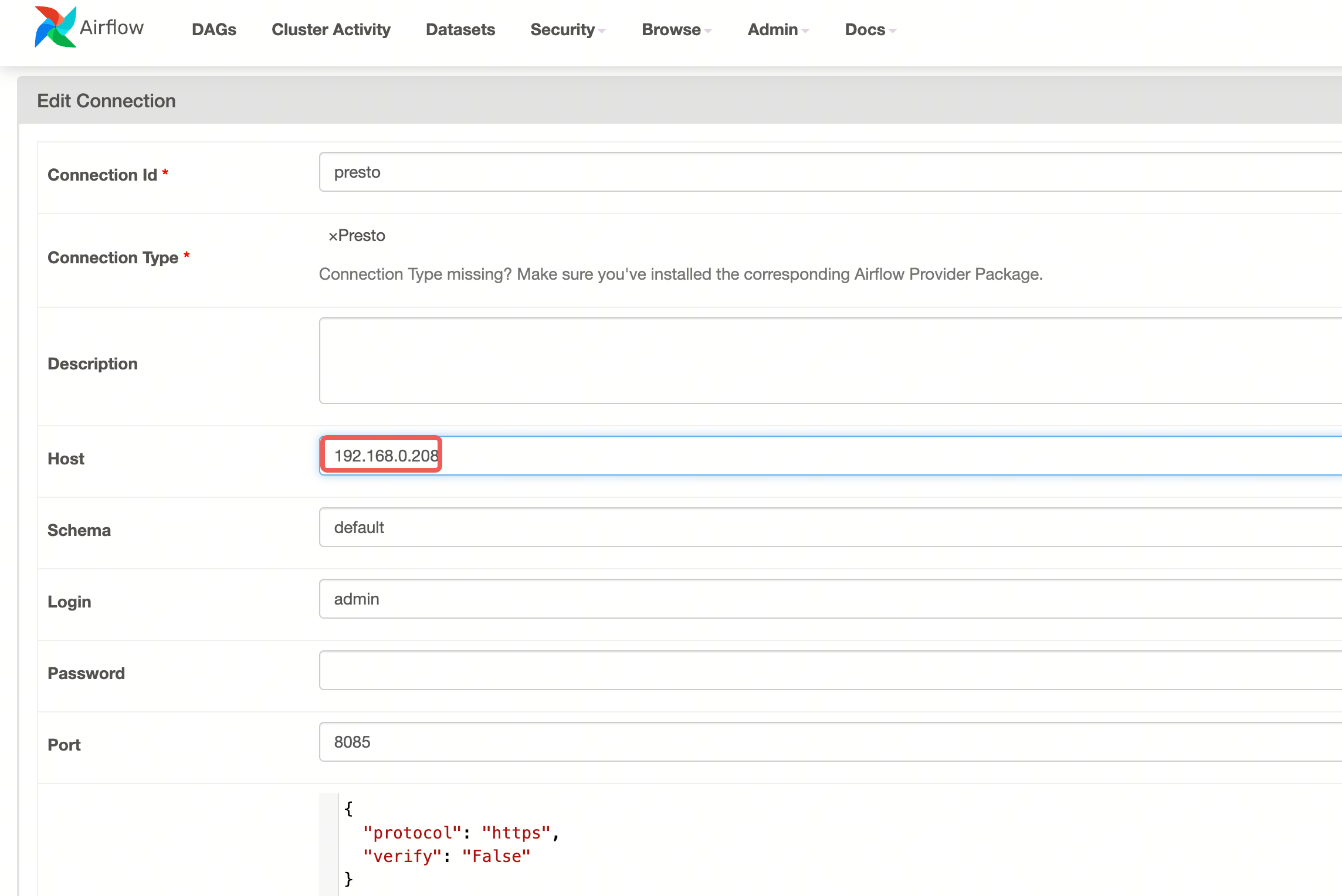The height and width of the screenshot is (896, 1342).
Task: Remove Presto selection via × icon
Action: point(333,236)
